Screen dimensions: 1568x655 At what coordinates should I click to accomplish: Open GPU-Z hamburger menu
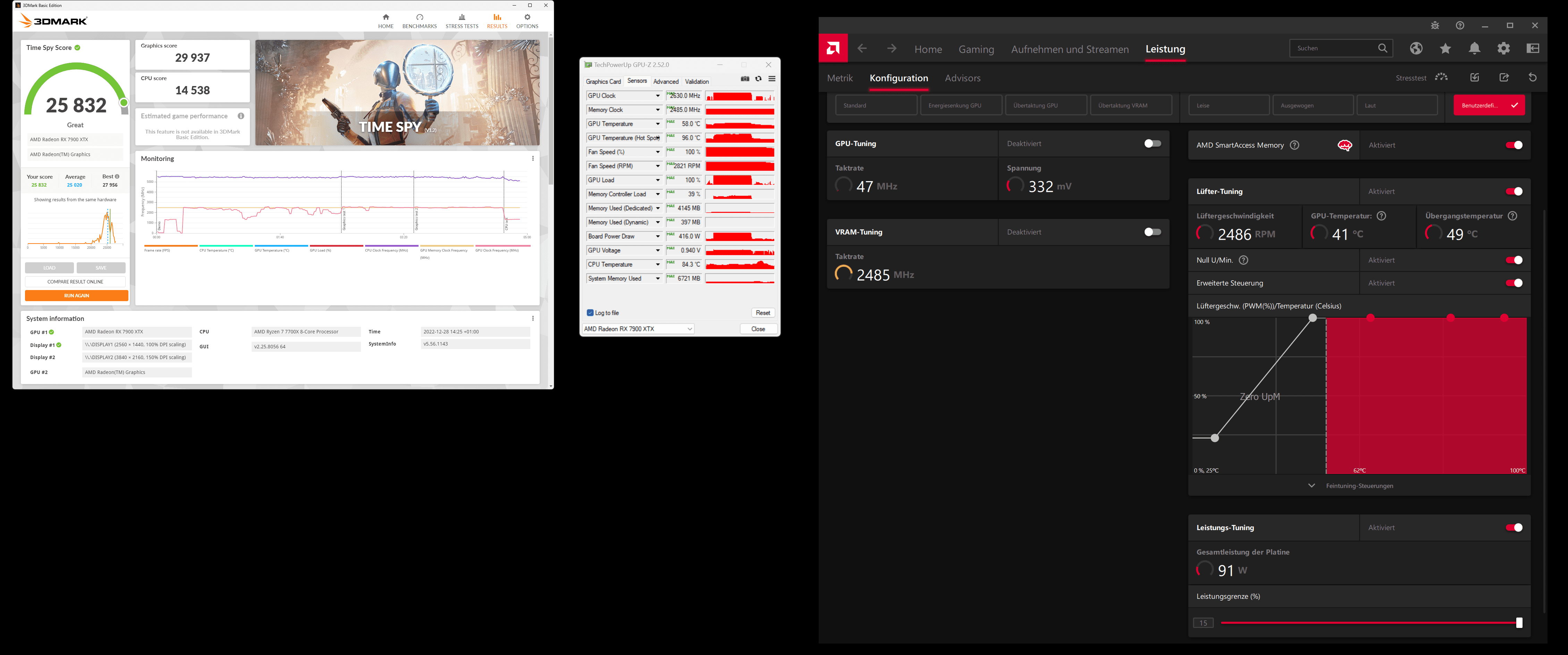772,79
